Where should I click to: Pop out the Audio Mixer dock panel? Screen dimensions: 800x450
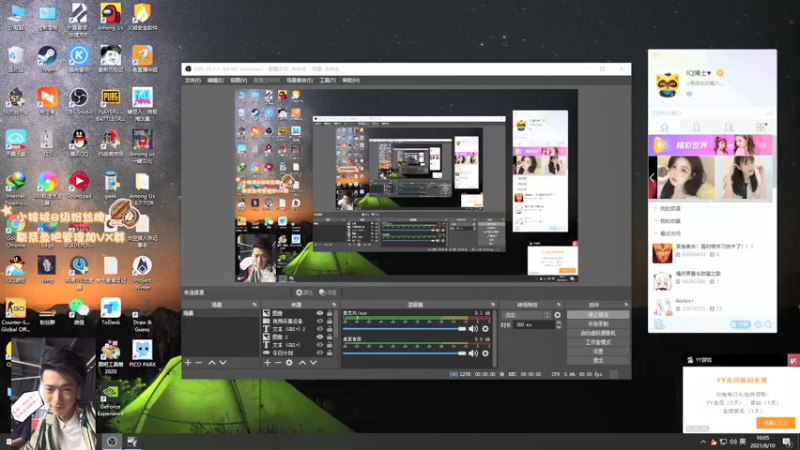pos(492,305)
